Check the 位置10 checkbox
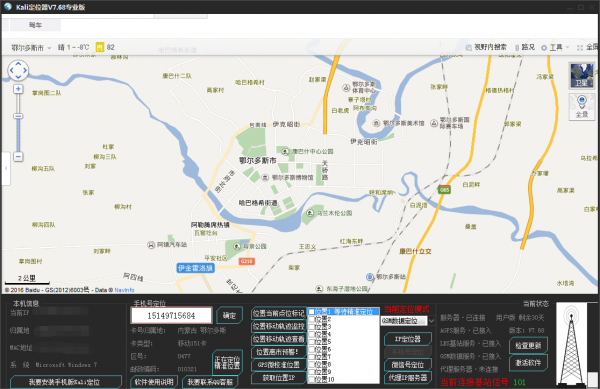The image size is (600, 389). coord(312,379)
